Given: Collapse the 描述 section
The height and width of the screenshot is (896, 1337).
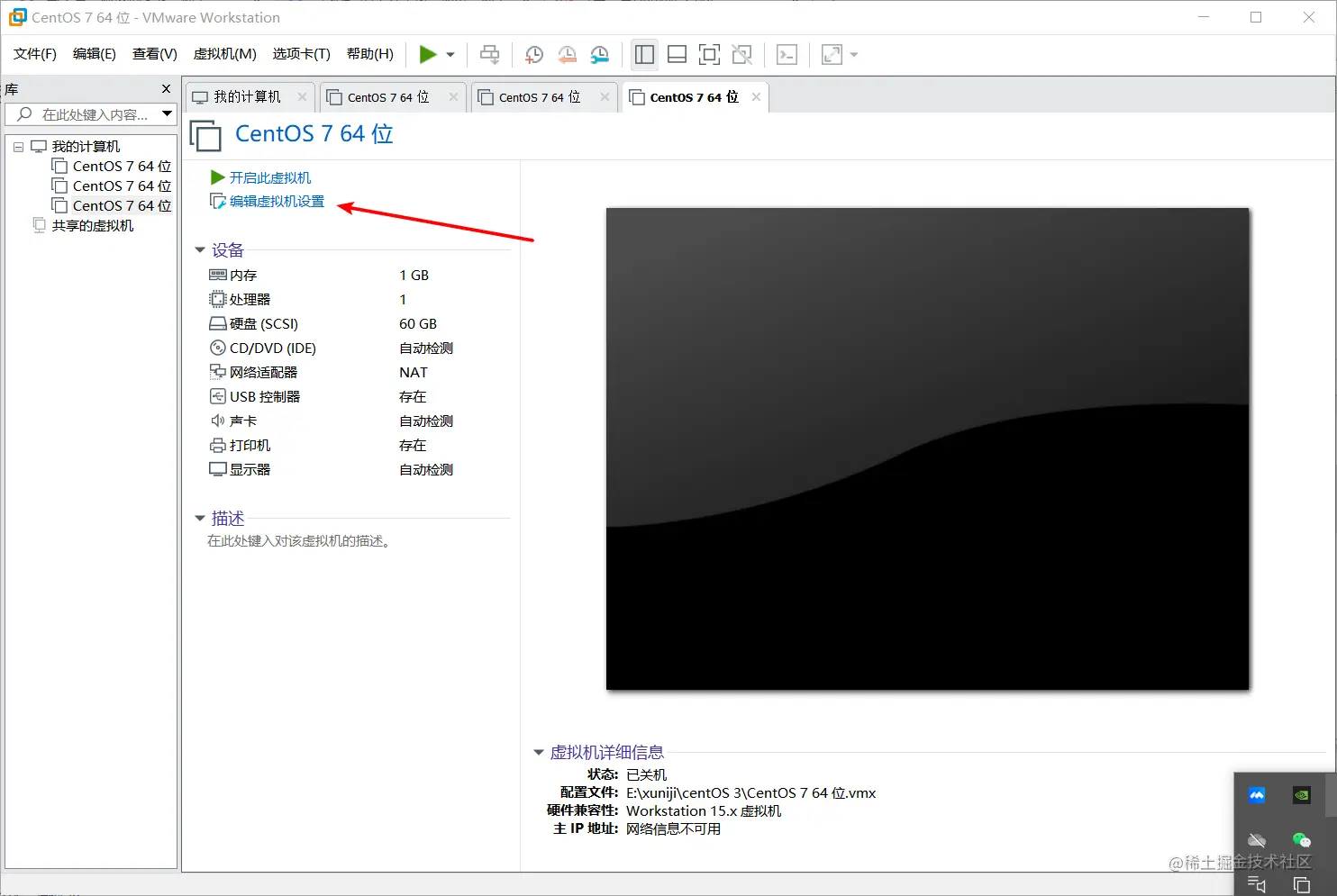Looking at the screenshot, I should [x=200, y=518].
